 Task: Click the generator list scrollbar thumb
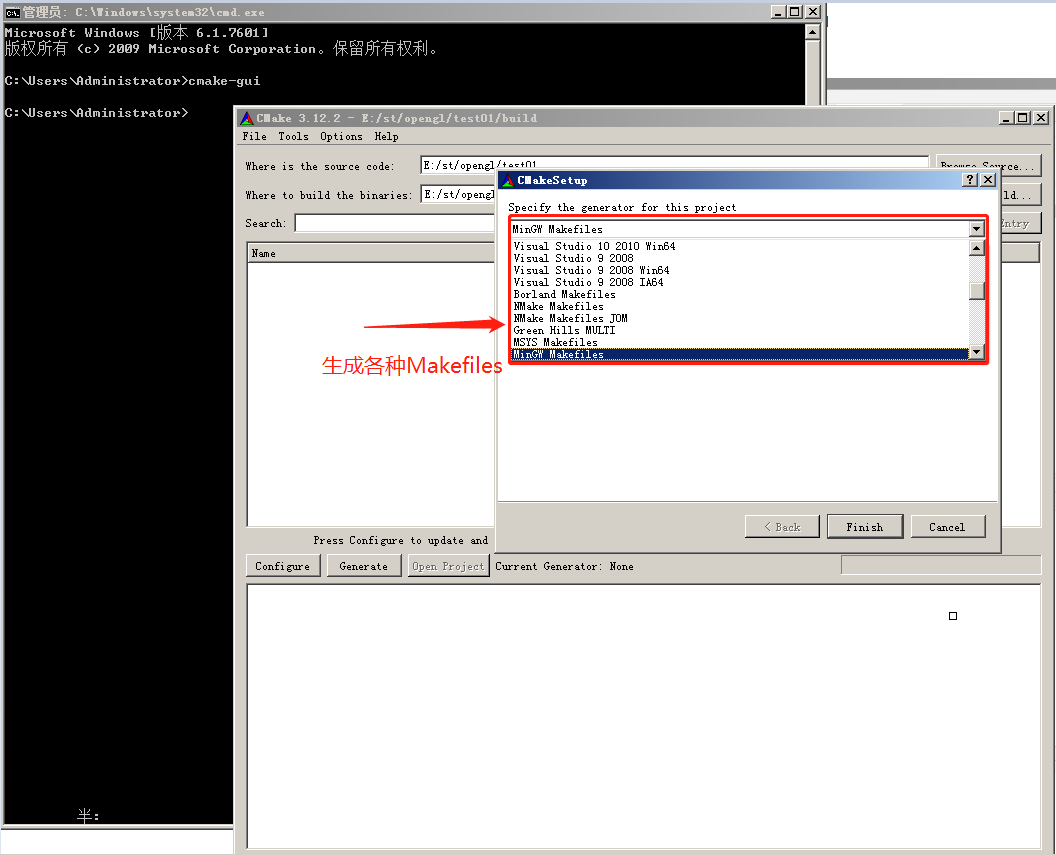977,291
